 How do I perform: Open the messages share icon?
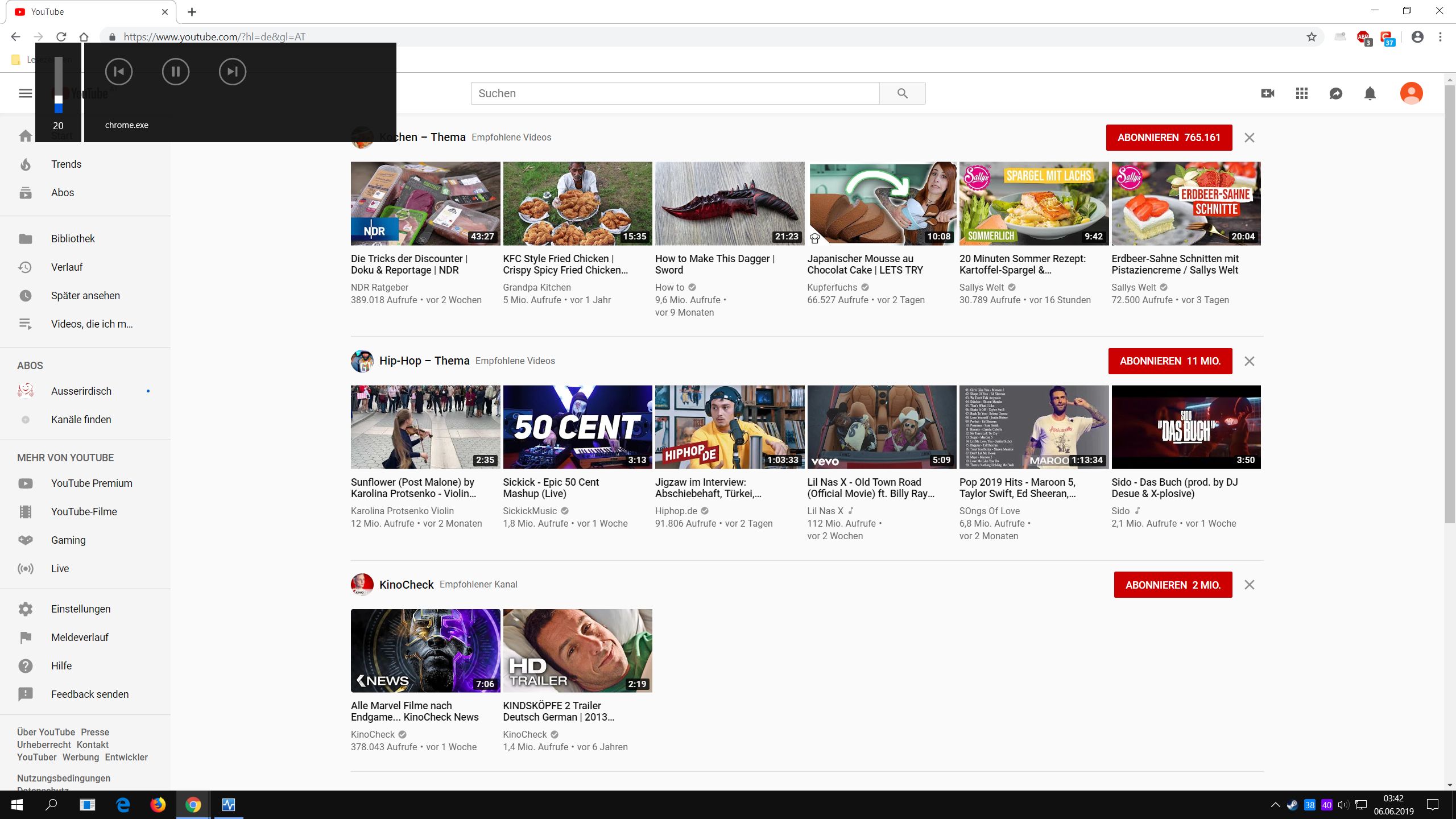[x=1336, y=93]
